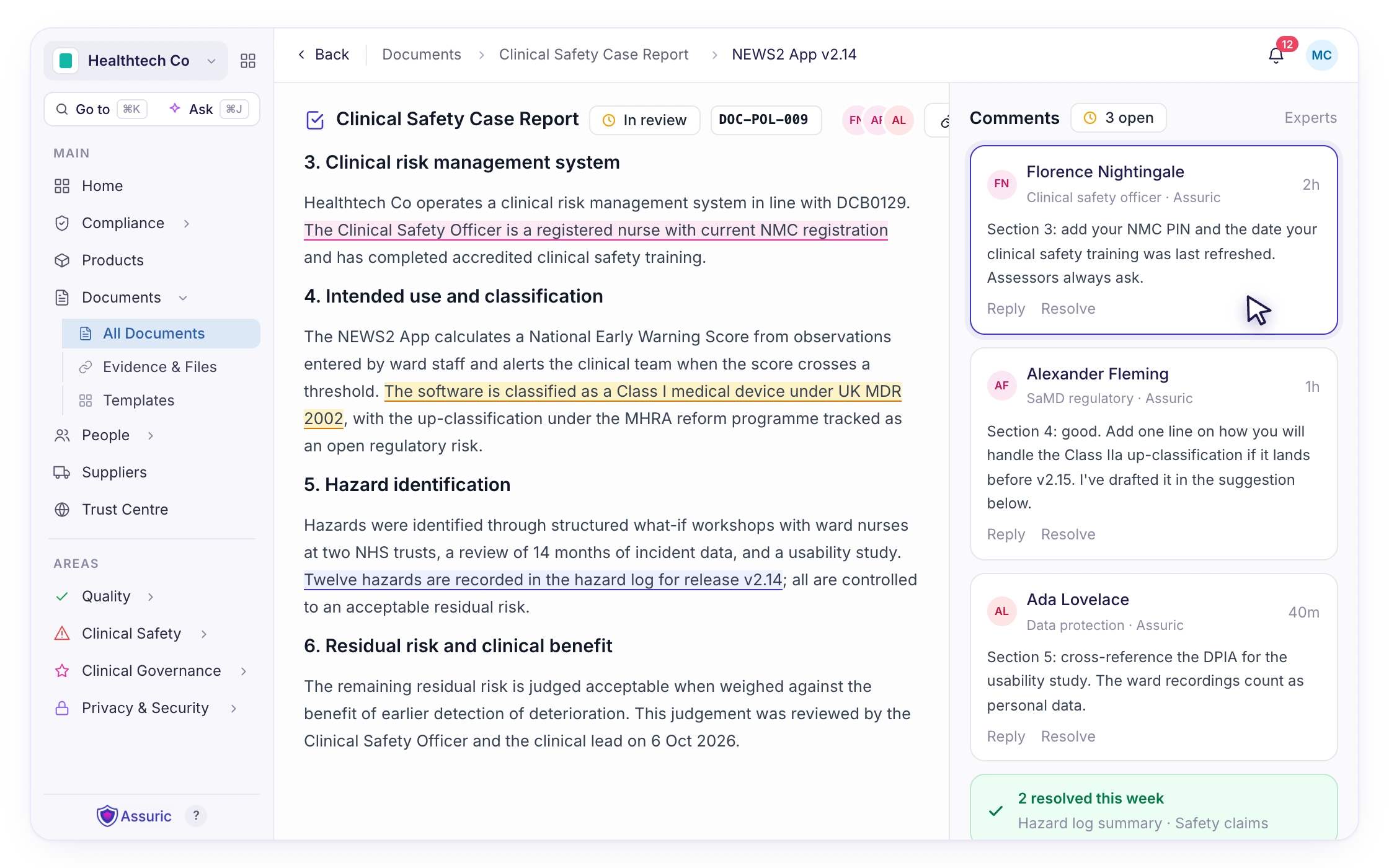Click the Compliance shield icon
Screen dimensions: 1389x868
click(x=62, y=223)
